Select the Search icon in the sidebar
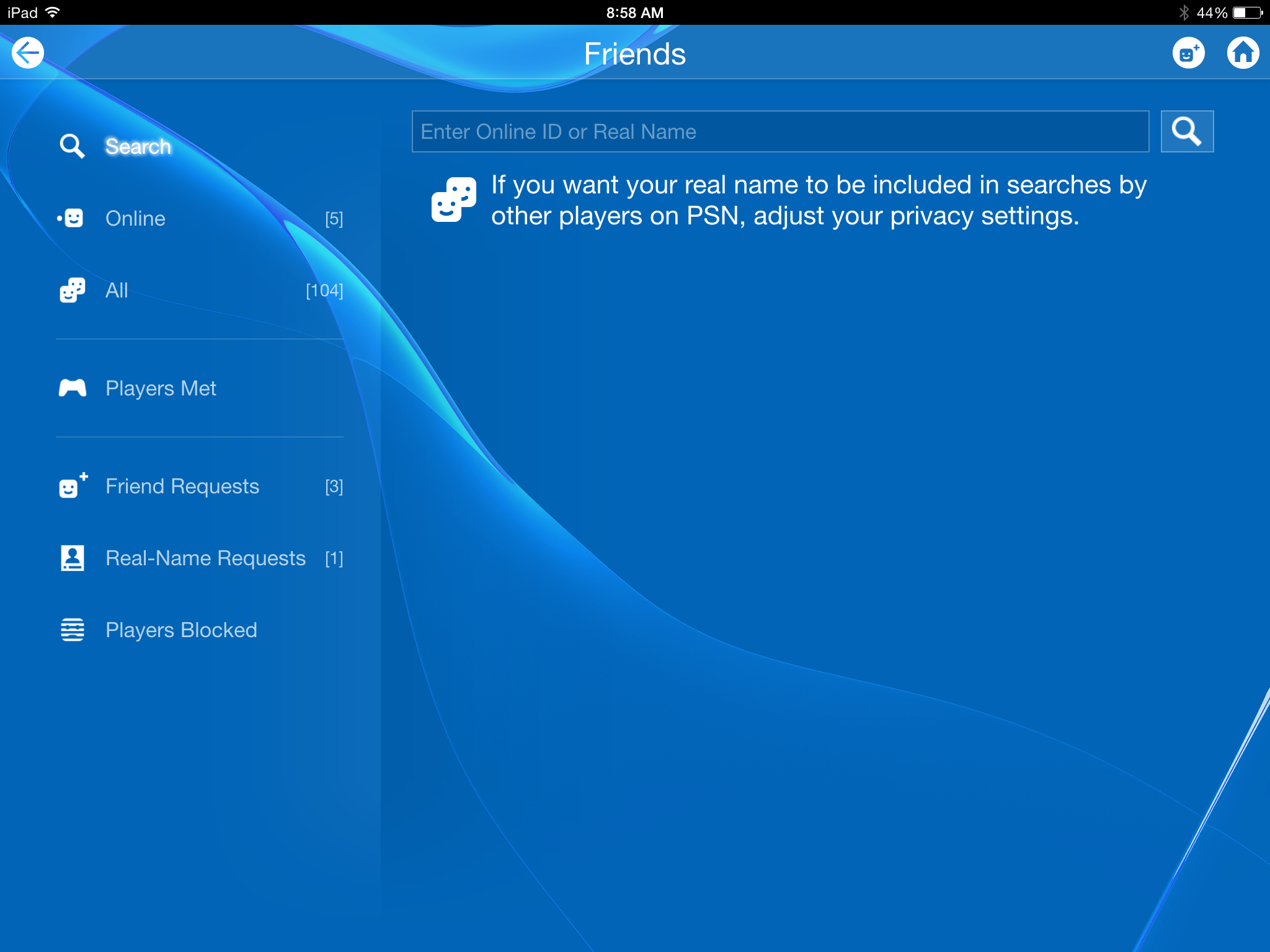The image size is (1270, 952). point(72,146)
